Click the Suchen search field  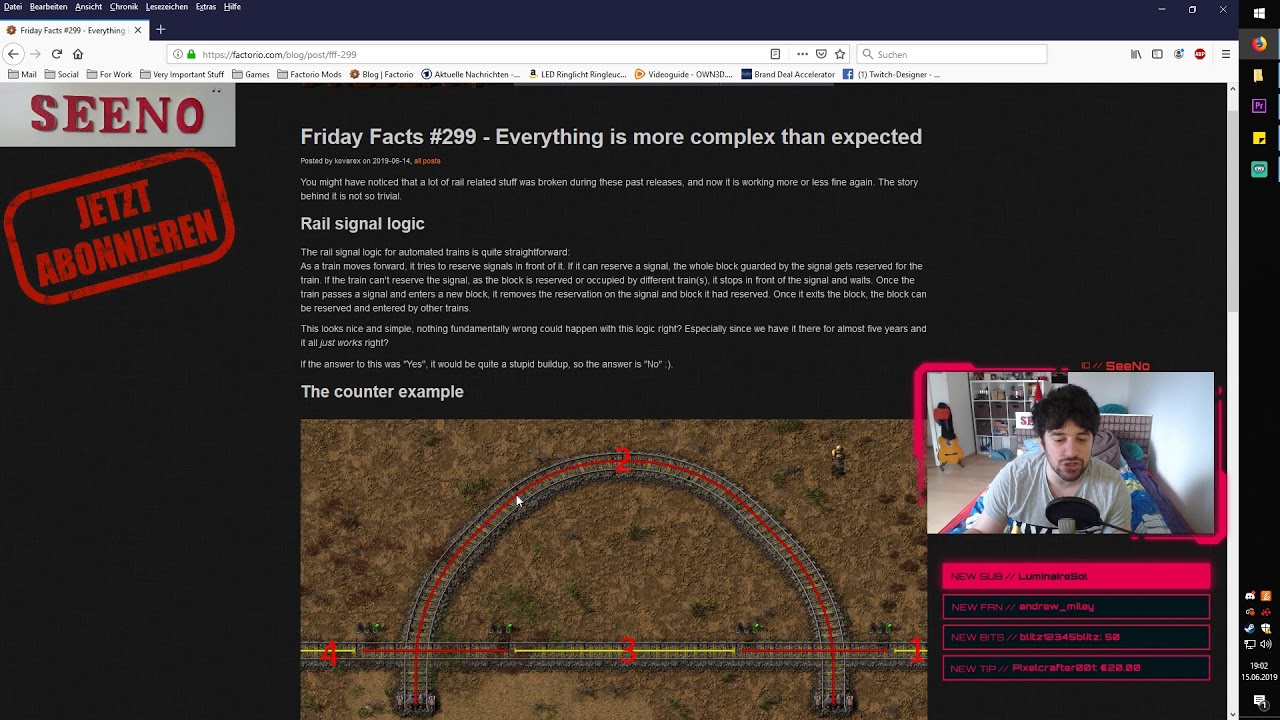tap(952, 54)
